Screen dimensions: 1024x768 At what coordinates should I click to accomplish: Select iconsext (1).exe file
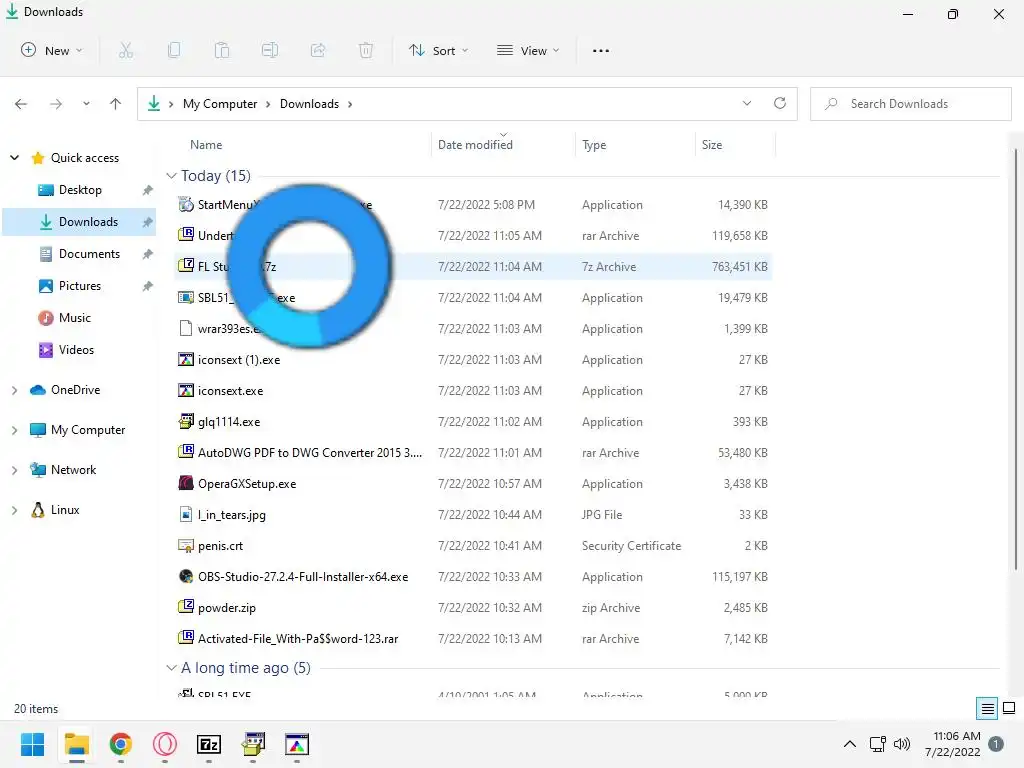(x=473, y=360)
